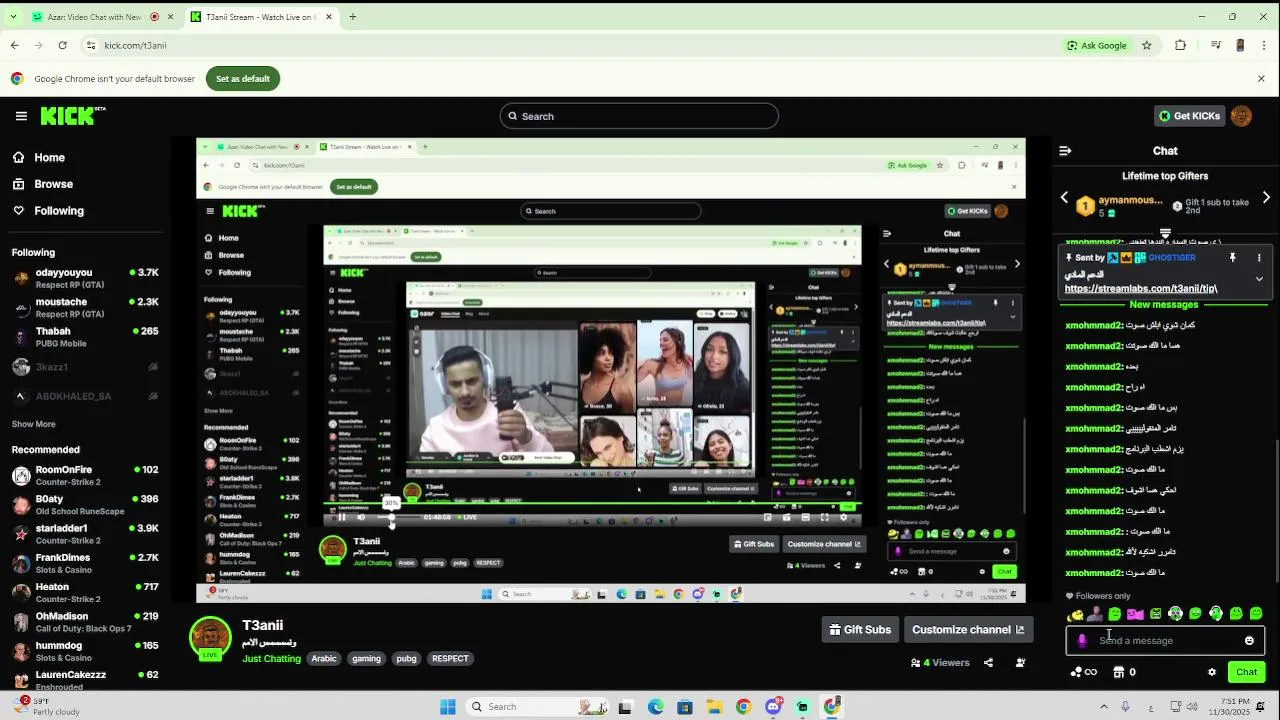Expand following list with Show more

tap(34, 424)
